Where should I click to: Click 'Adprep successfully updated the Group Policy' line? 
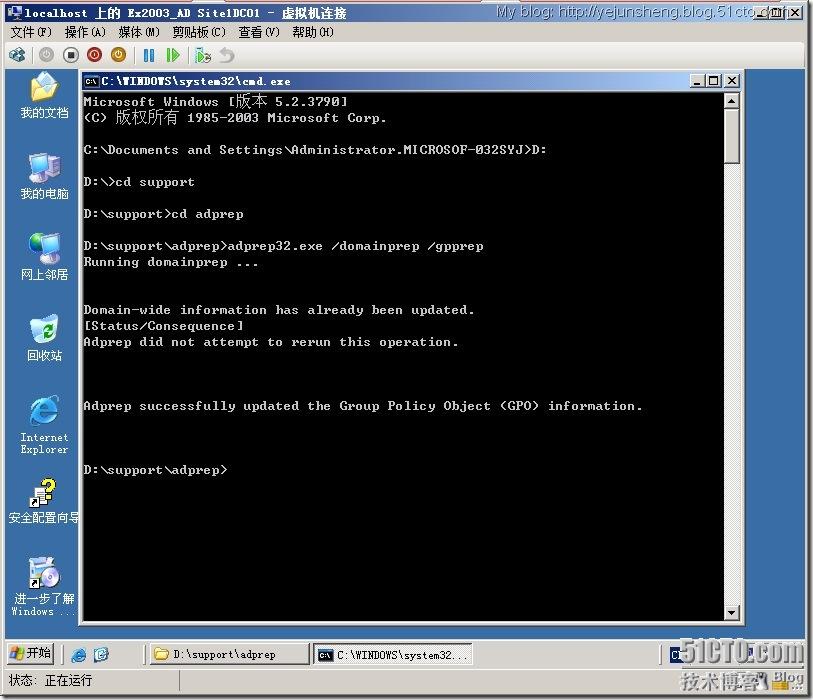click(x=362, y=405)
